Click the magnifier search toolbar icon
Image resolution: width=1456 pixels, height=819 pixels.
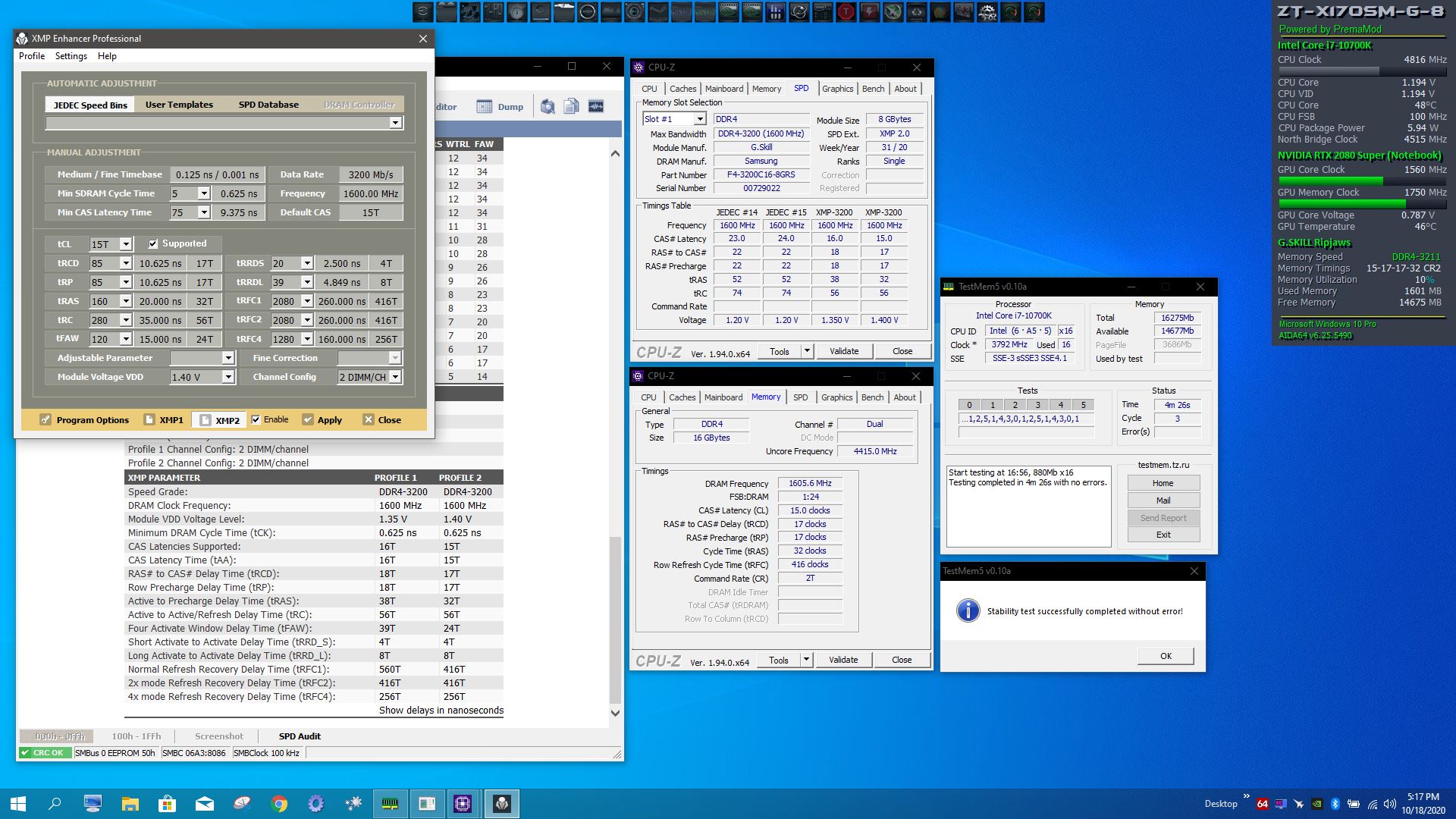(x=548, y=107)
